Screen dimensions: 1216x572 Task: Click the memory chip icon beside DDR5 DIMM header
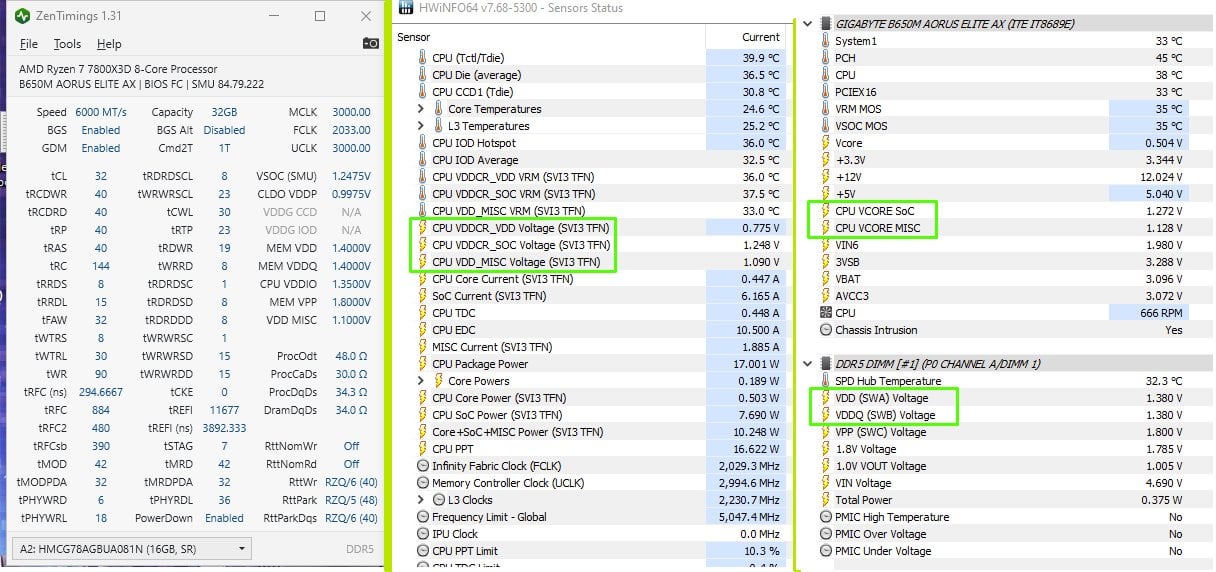pos(825,363)
